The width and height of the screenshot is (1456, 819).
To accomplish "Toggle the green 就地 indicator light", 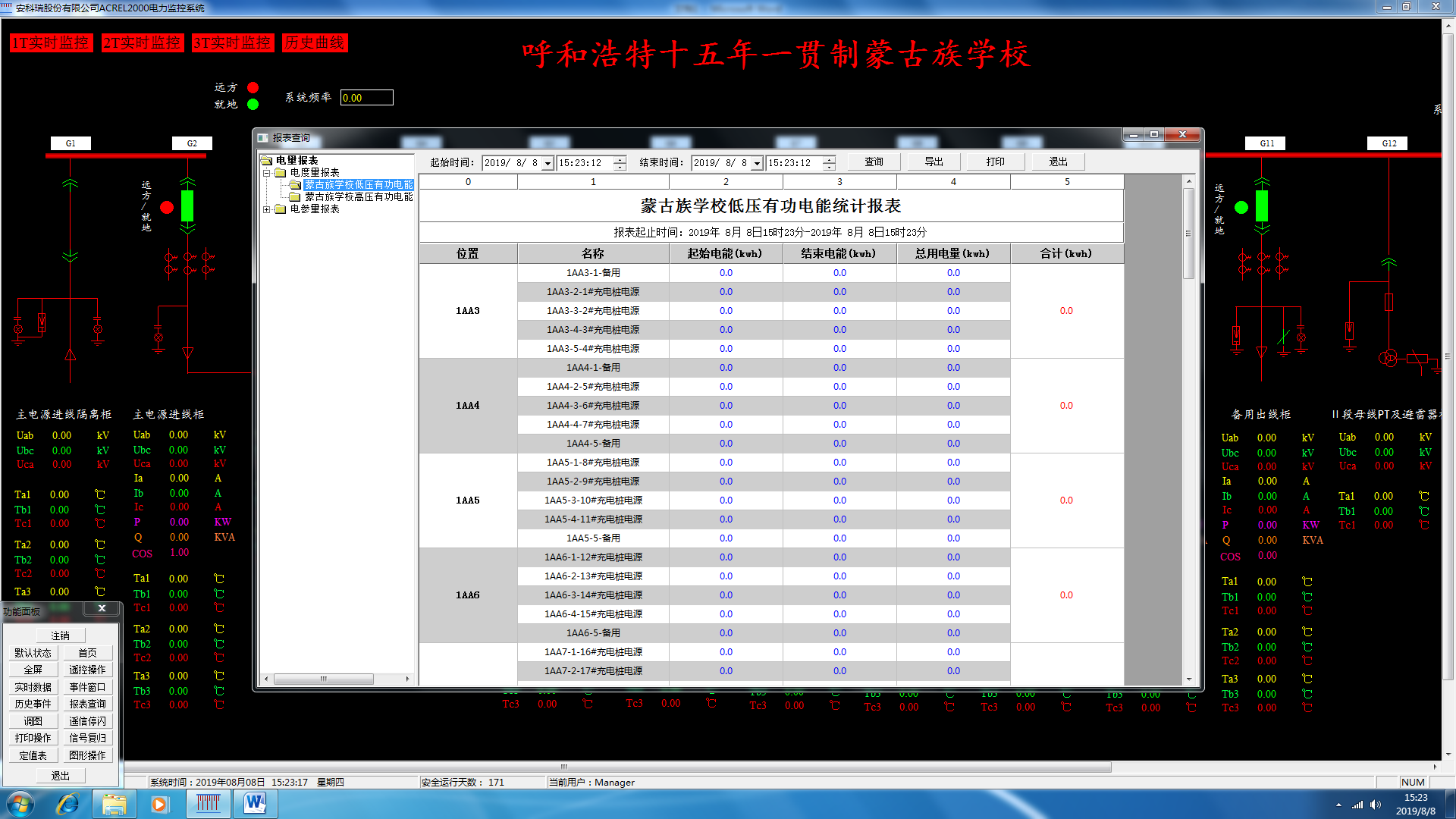I will [253, 105].
